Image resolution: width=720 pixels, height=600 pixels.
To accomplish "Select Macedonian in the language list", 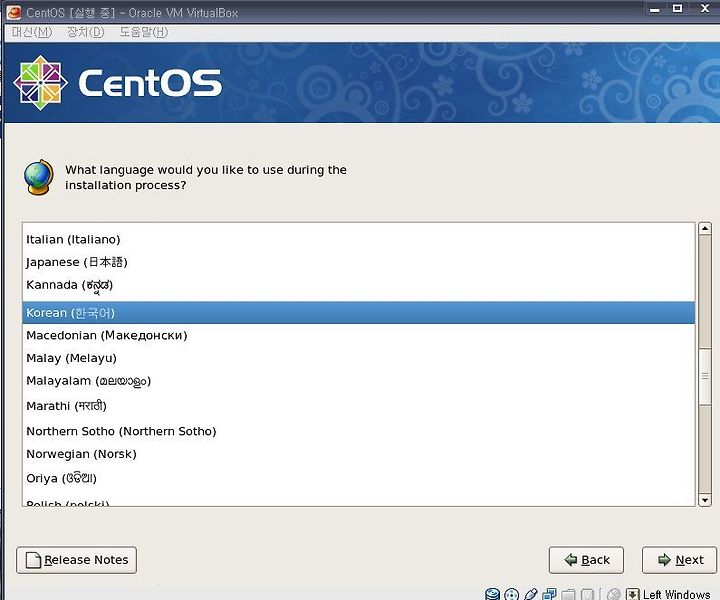I will (358, 336).
